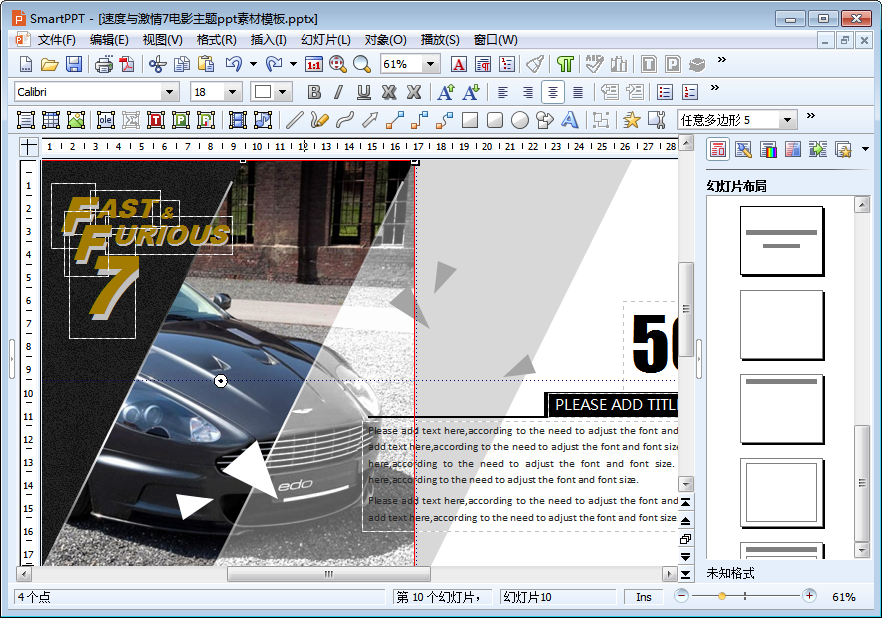Export as PDF using the PDF icon

127,64
